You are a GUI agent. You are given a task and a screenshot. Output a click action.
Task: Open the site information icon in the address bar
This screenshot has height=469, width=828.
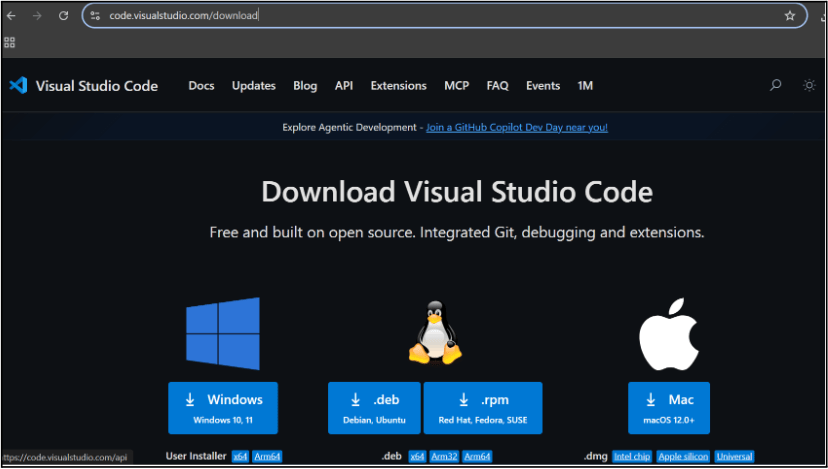[95, 16]
